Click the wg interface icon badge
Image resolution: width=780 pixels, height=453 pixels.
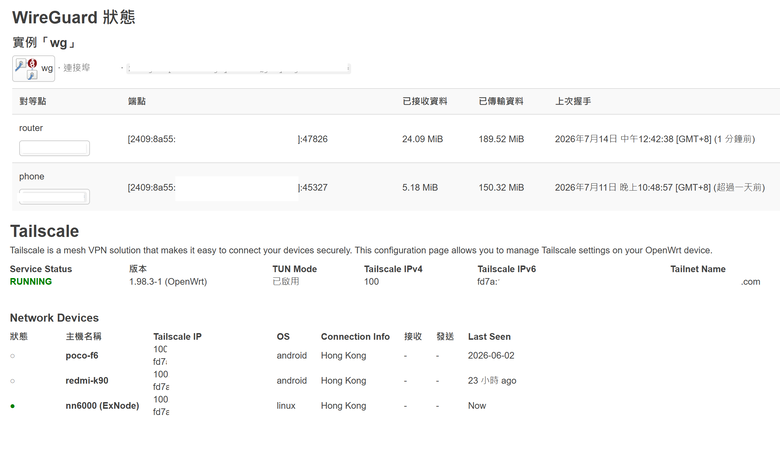point(33,68)
